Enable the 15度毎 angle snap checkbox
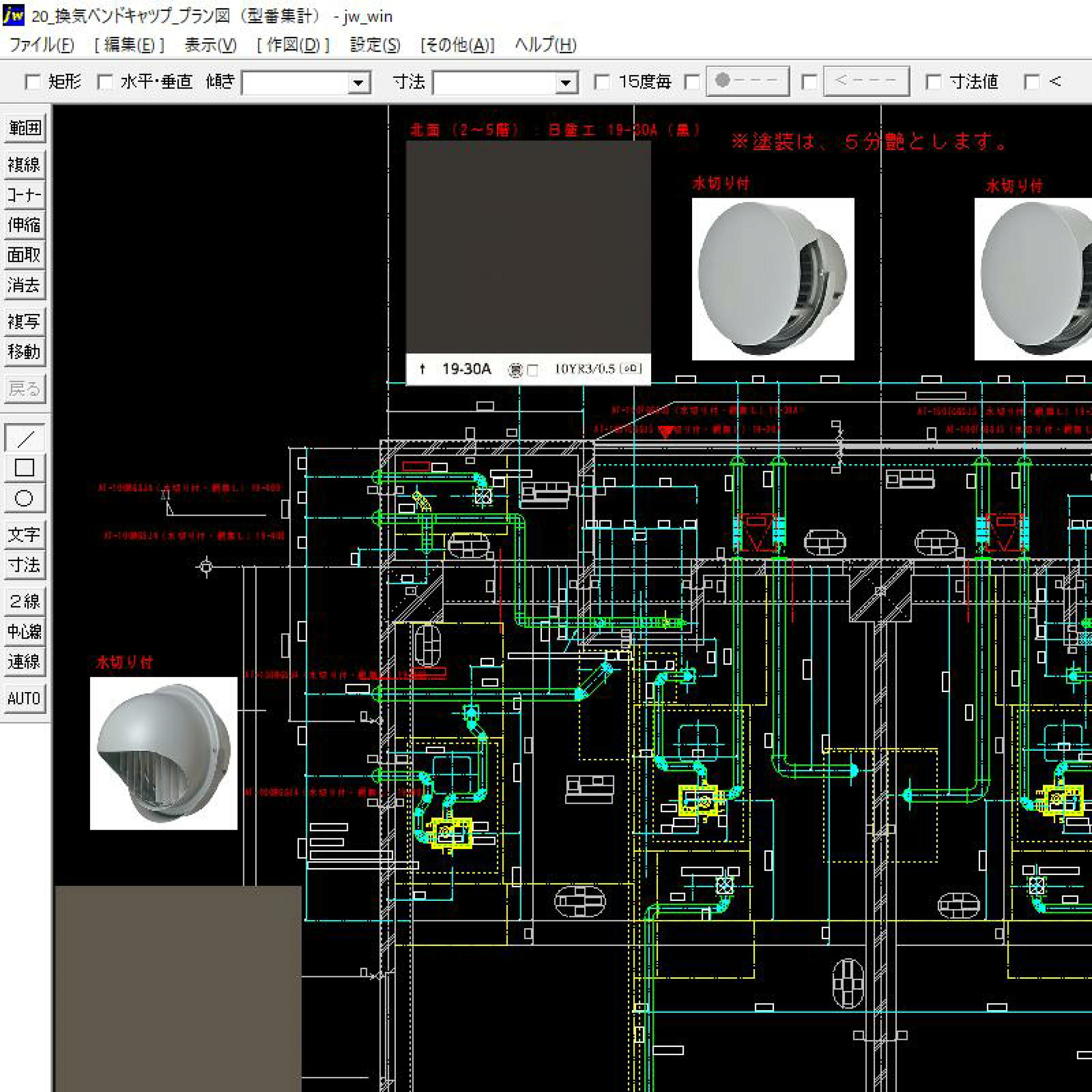1092x1092 pixels. coord(600,81)
